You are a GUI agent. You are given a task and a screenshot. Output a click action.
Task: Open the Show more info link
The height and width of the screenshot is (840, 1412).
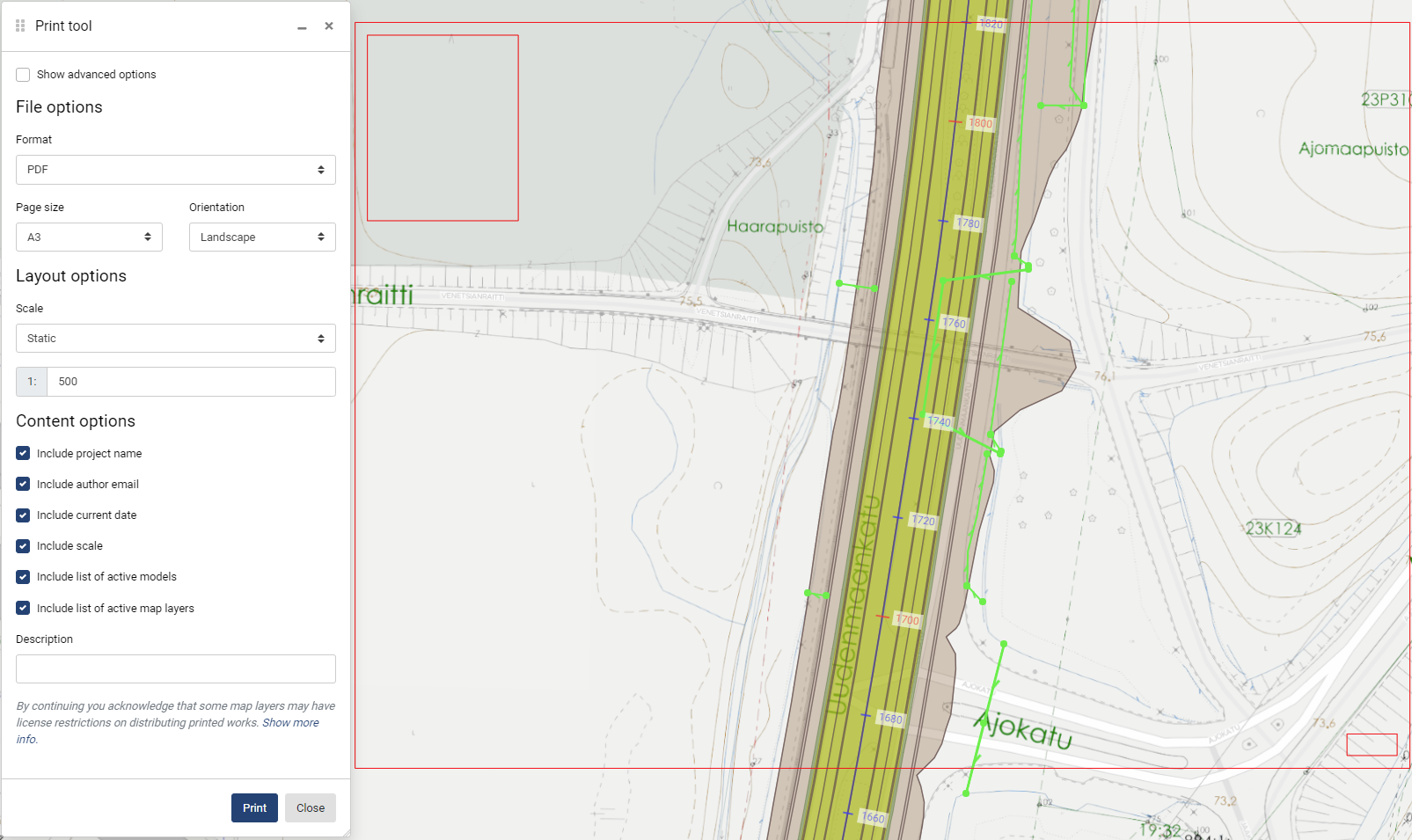tap(290, 723)
